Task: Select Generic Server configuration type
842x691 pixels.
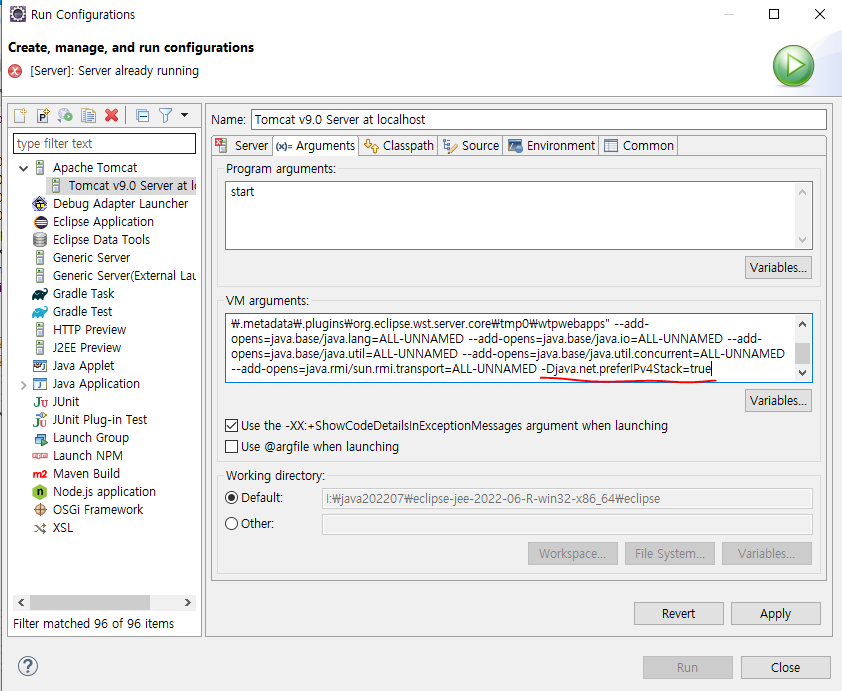Action: (91, 258)
